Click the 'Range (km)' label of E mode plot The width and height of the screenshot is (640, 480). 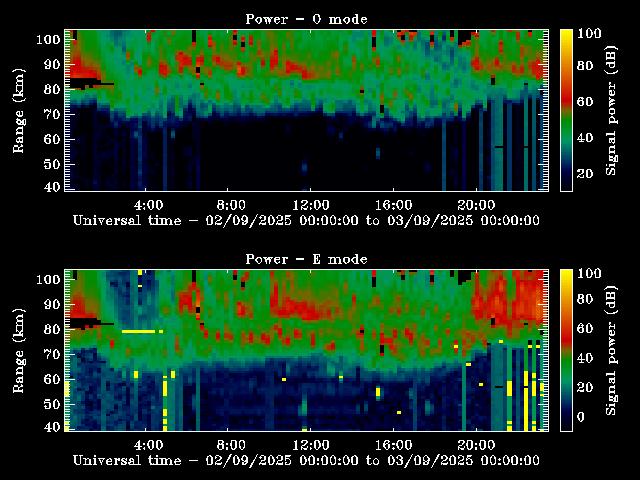click(18, 350)
